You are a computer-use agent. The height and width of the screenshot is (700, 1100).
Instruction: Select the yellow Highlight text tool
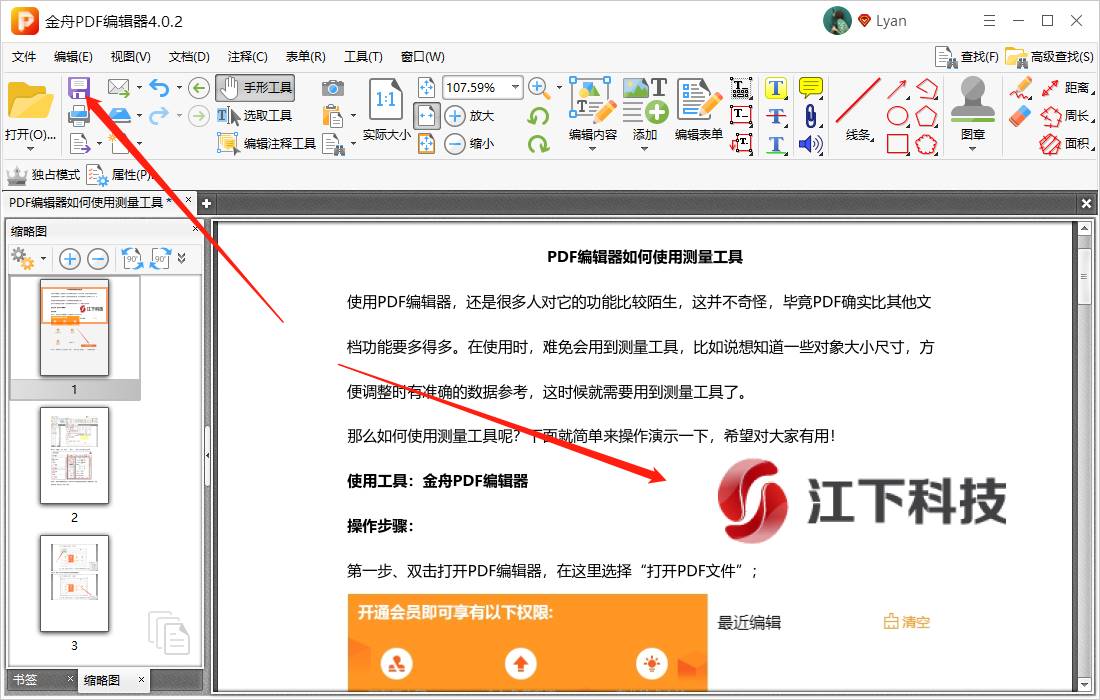(775, 88)
